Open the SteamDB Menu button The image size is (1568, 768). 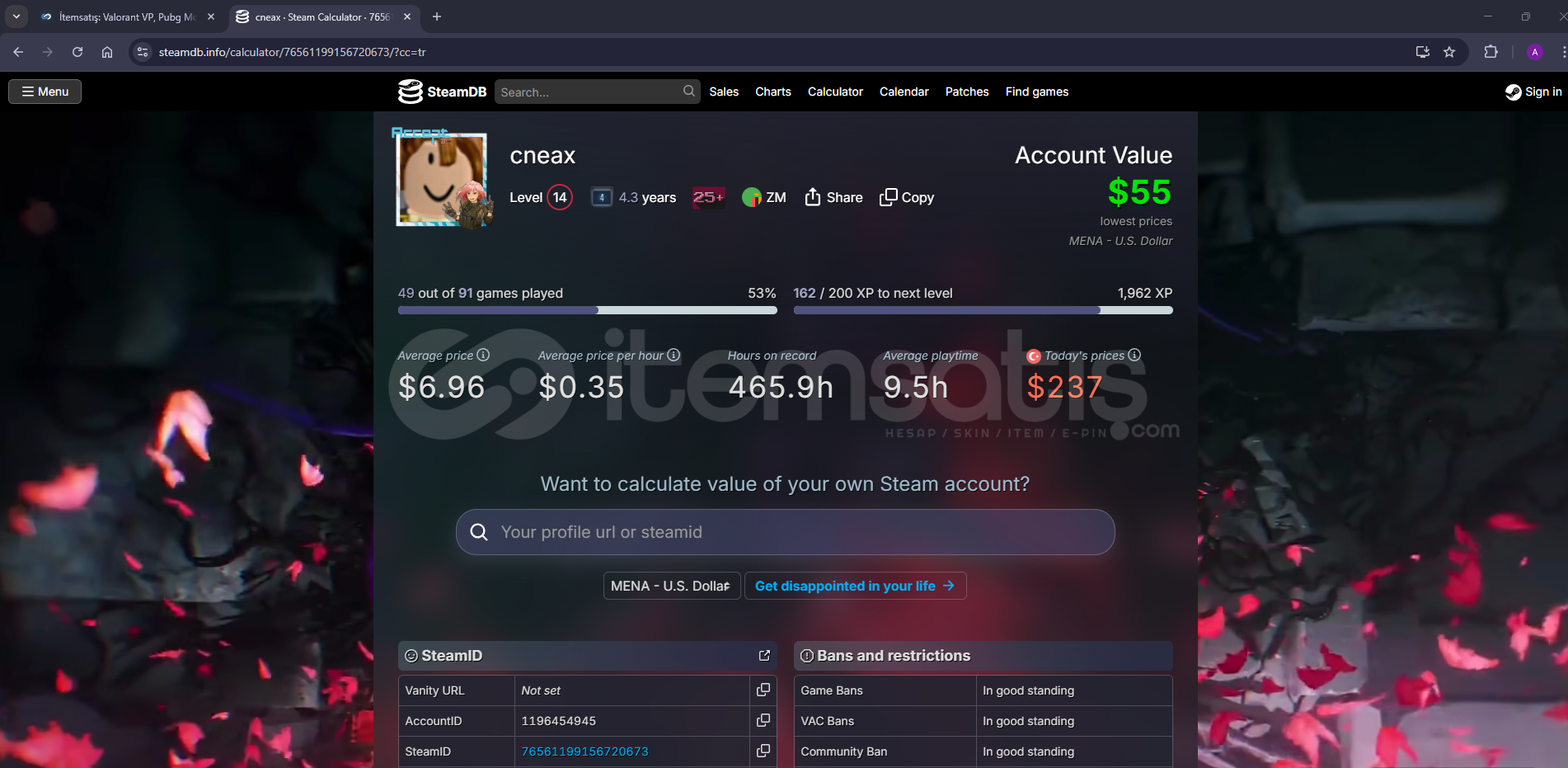point(45,92)
